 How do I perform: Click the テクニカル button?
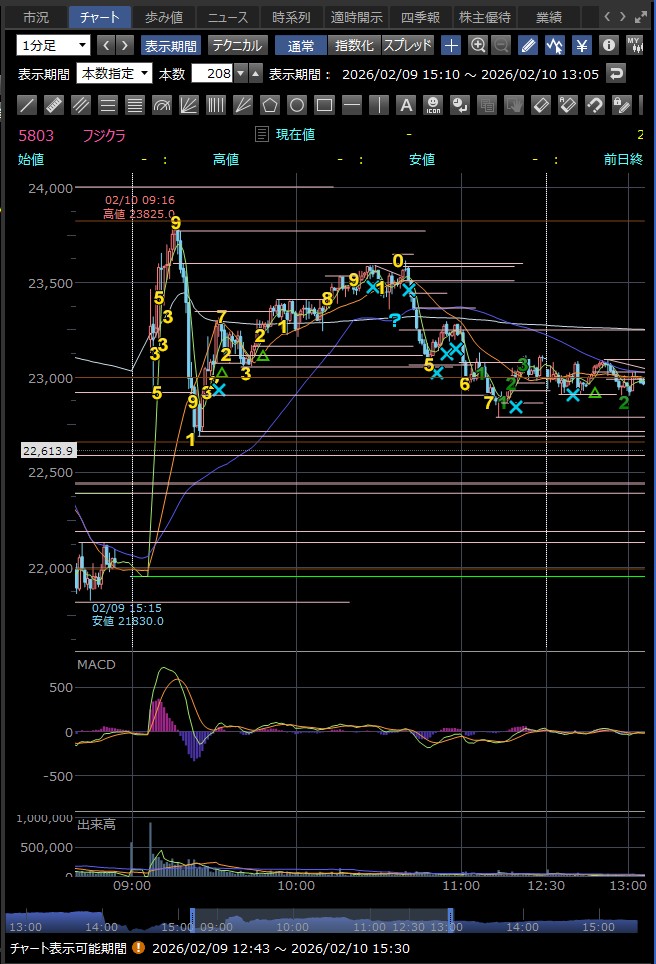pyautogui.click(x=236, y=45)
